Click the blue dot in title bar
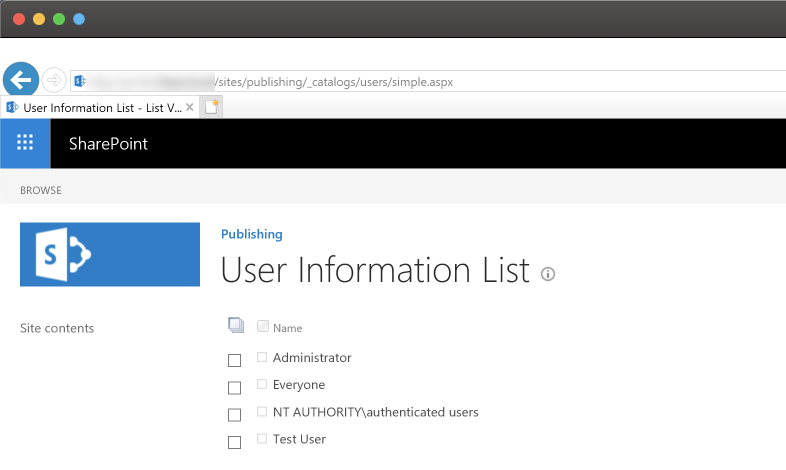 79,19
